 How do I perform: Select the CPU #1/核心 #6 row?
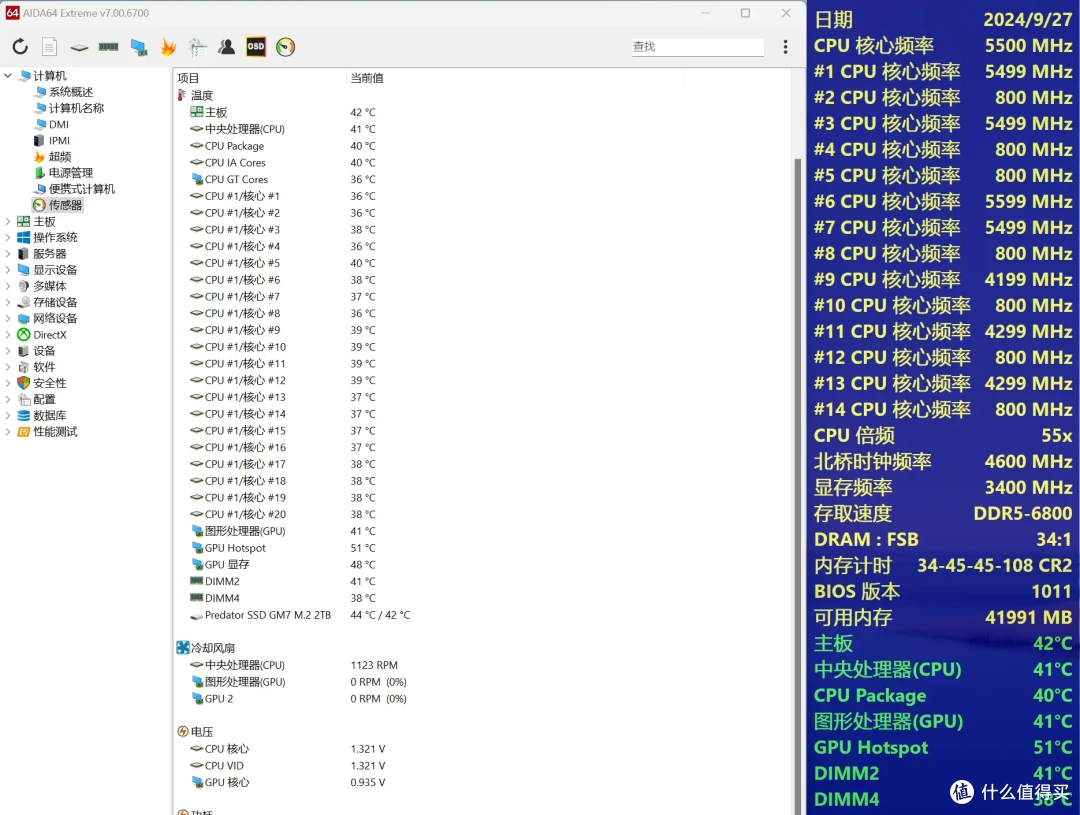click(x=284, y=280)
